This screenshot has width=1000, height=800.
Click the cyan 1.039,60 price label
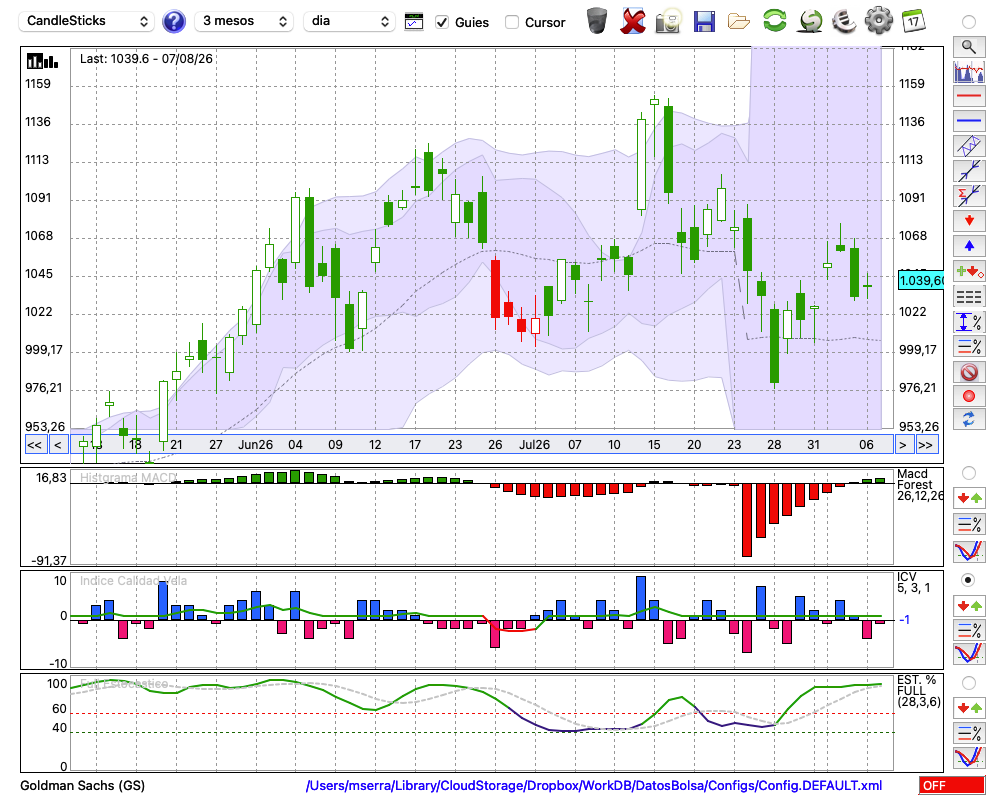(920, 281)
